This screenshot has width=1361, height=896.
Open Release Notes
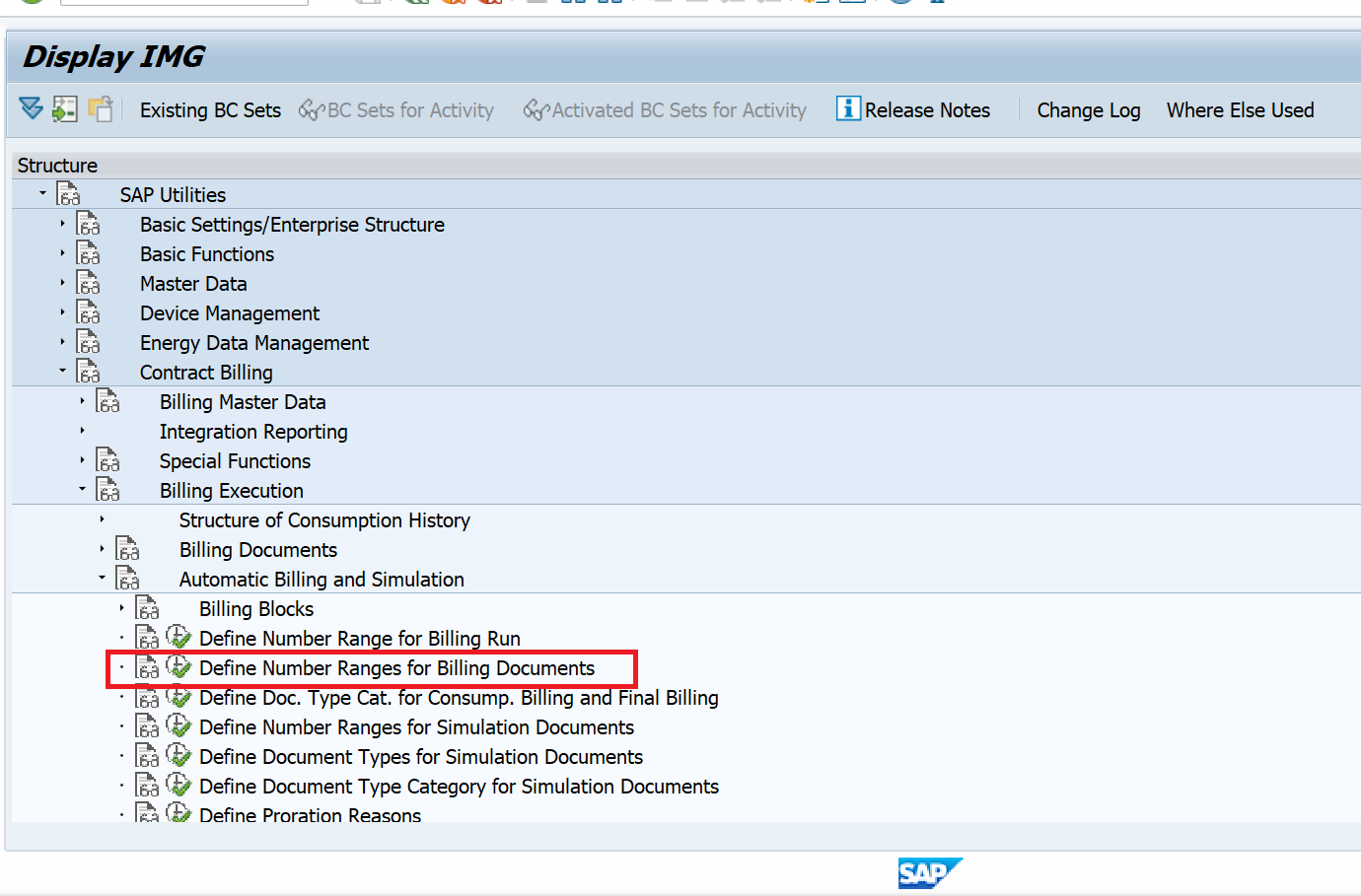(x=913, y=109)
